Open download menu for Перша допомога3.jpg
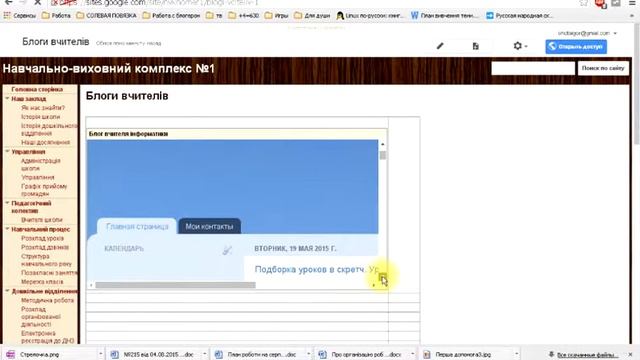Viewport: 640px width, 360px height. pyautogui.click(x=517, y=354)
